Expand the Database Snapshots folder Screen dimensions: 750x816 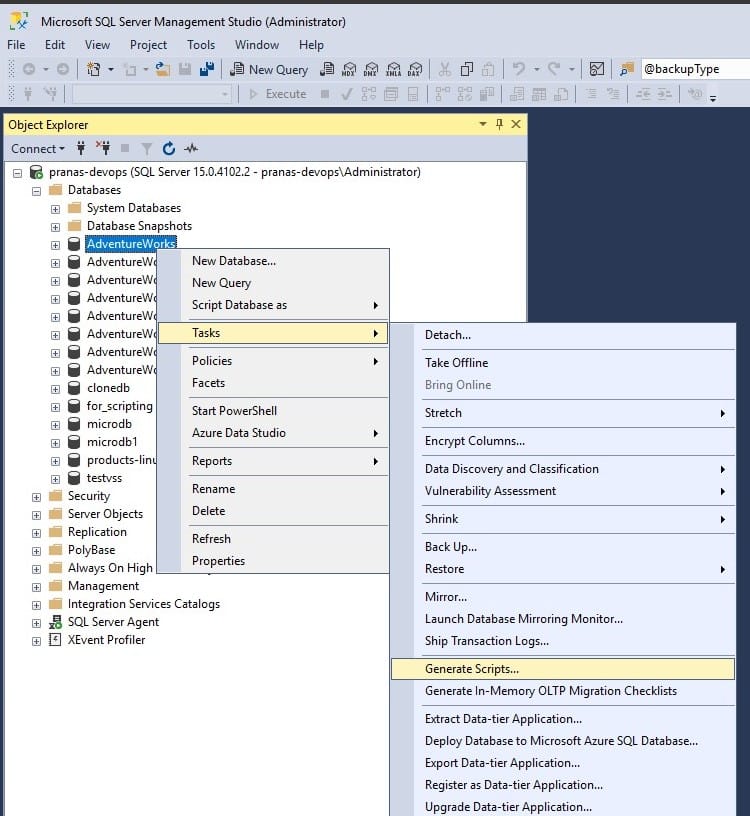point(55,227)
